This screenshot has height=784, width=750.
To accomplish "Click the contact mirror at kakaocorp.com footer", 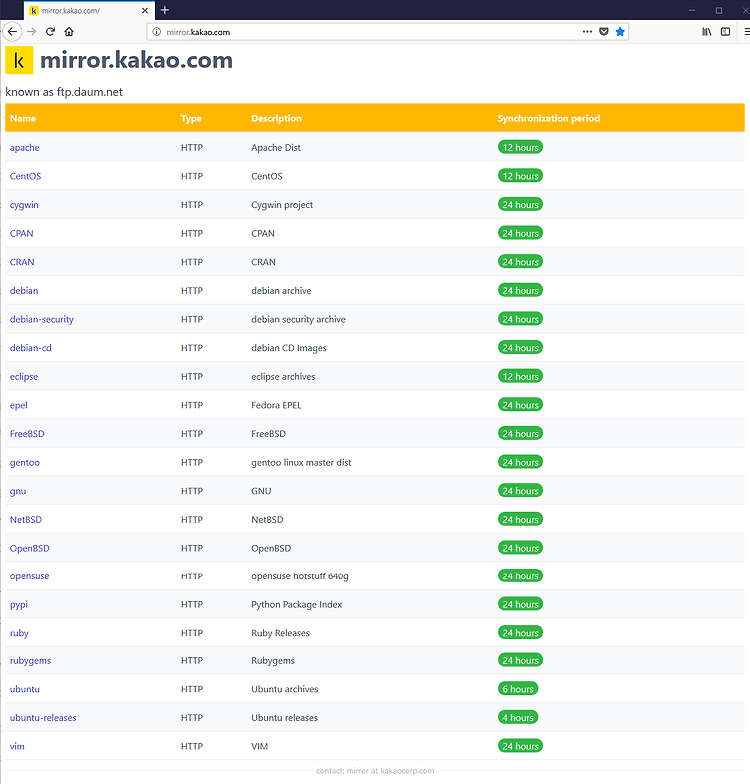I will (375, 770).
